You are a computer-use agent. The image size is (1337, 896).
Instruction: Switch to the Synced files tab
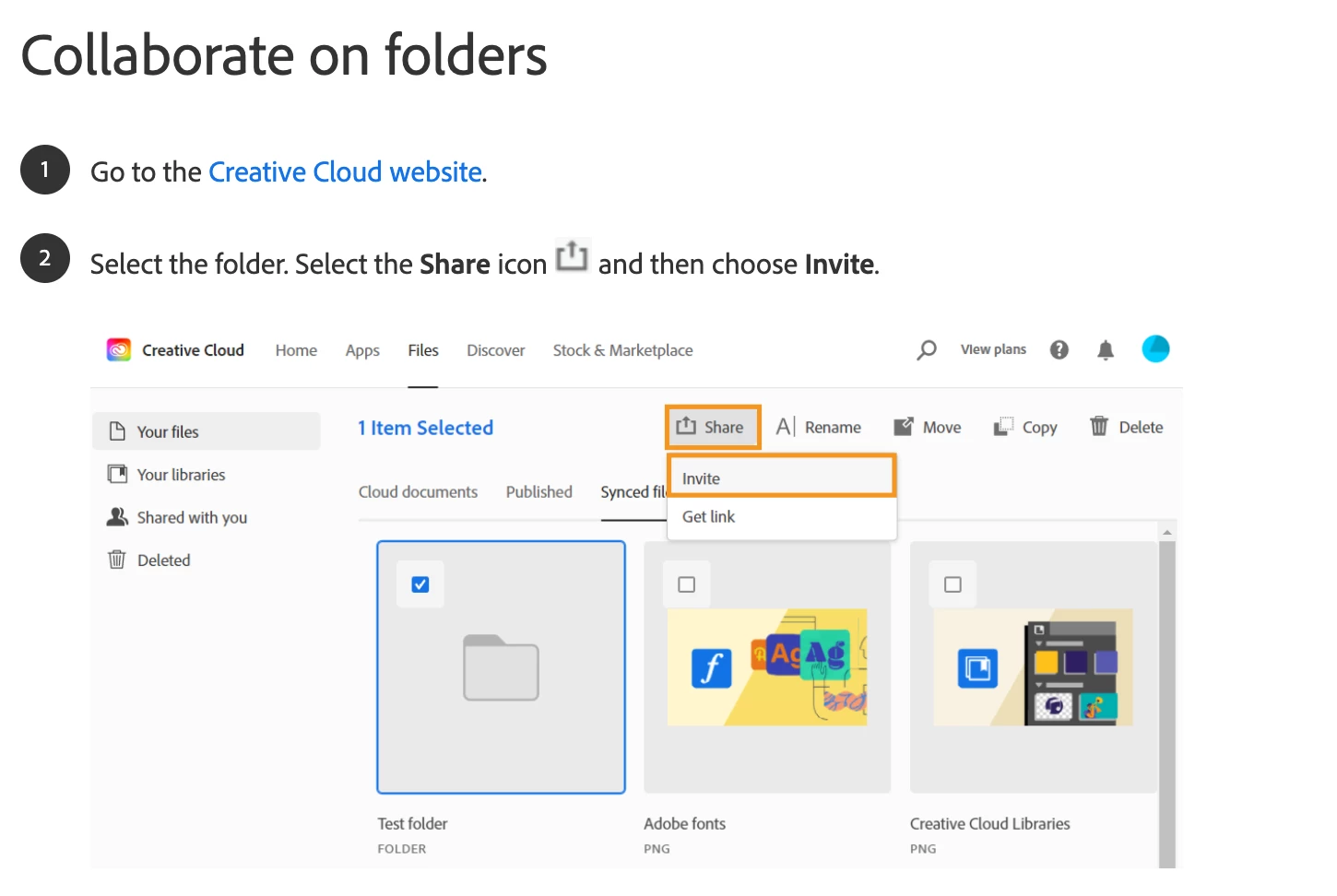(633, 492)
